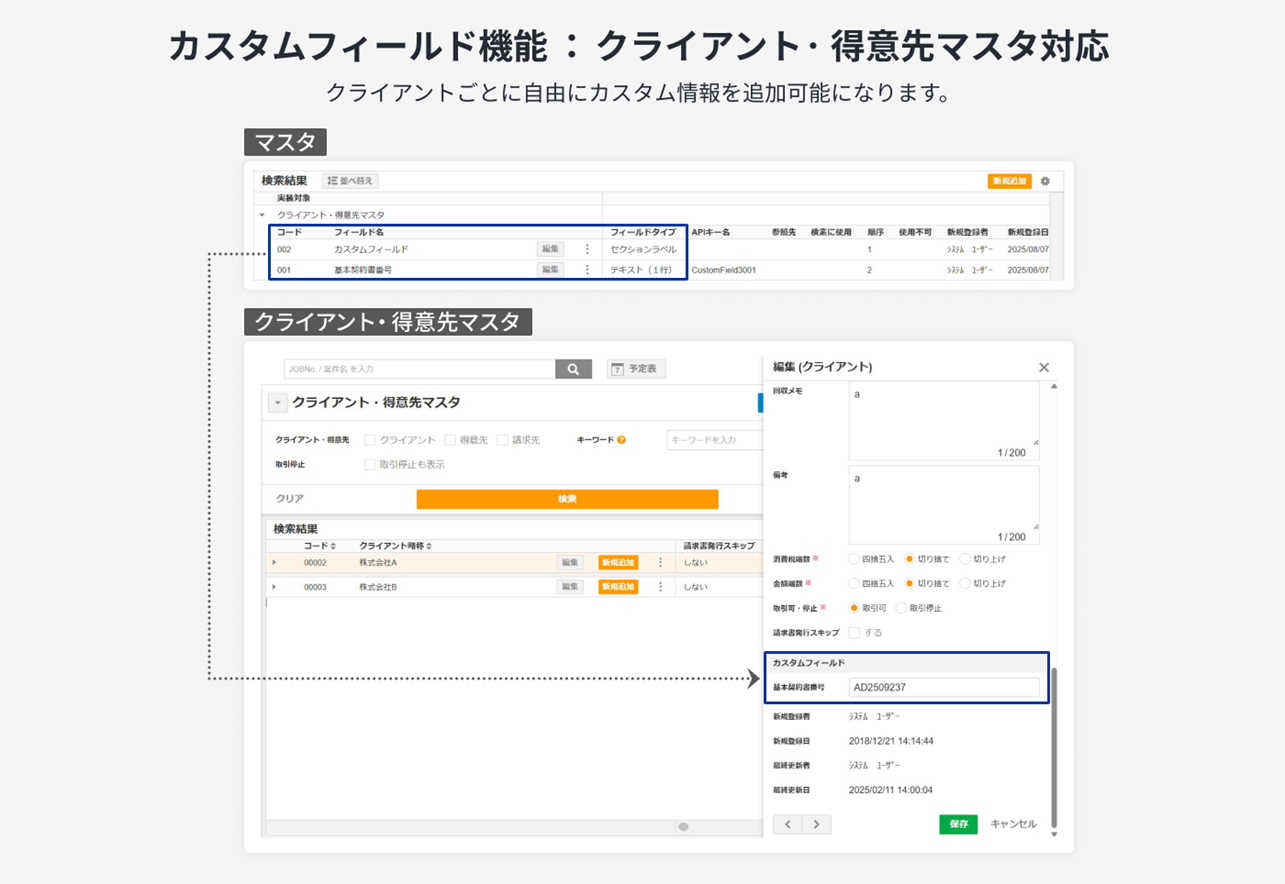The height and width of the screenshot is (884, 1285).
Task: Click the クリア link
Action: click(x=290, y=499)
